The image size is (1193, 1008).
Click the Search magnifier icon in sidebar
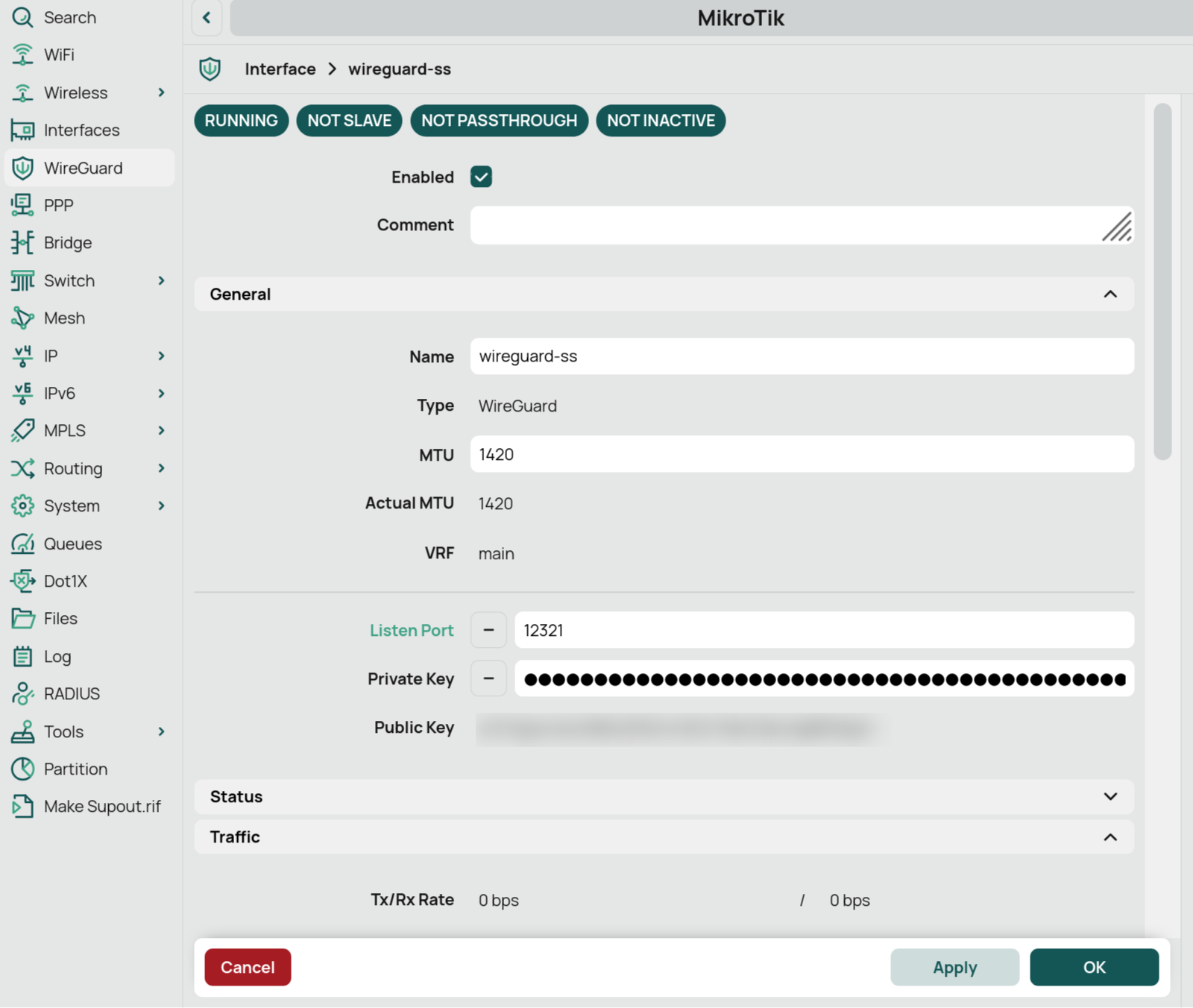pyautogui.click(x=22, y=17)
